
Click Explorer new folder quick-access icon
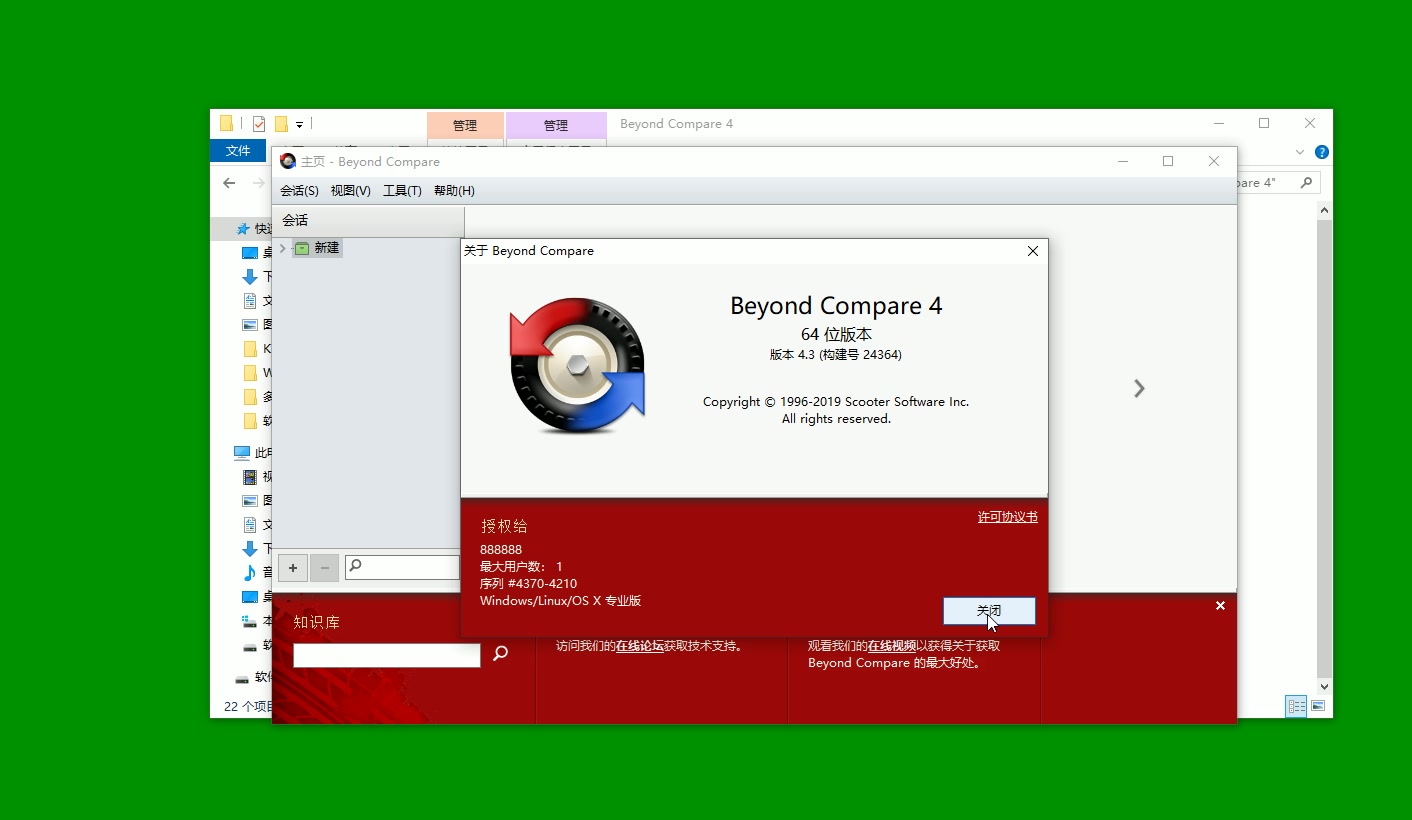tap(281, 124)
